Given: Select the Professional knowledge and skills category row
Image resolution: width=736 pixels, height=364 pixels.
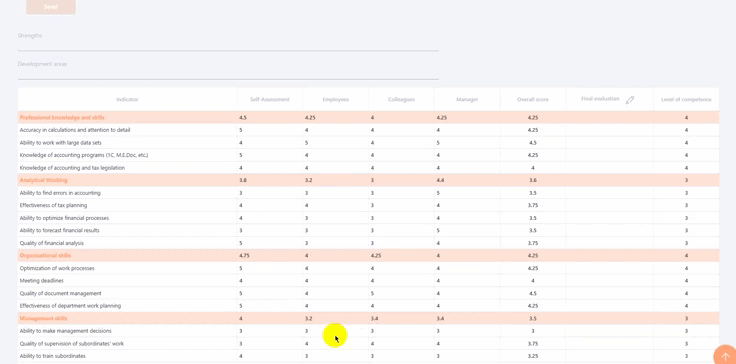Looking at the screenshot, I should pyautogui.click(x=368, y=117).
